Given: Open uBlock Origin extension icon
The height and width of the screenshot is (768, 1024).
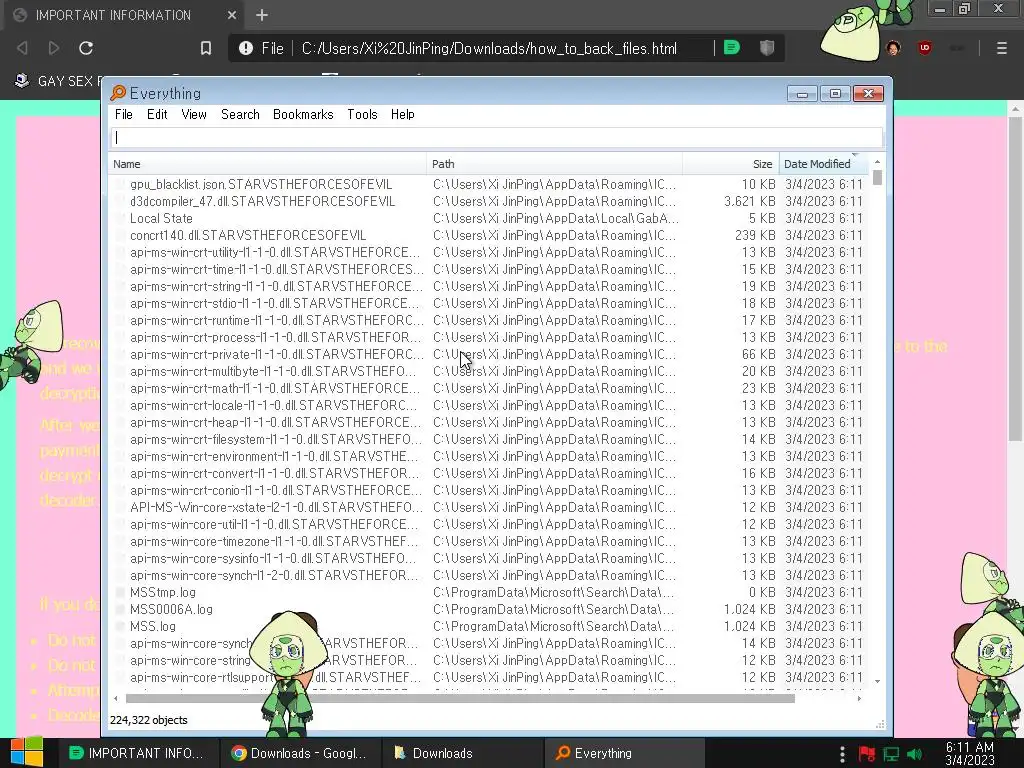Looking at the screenshot, I should point(925,48).
